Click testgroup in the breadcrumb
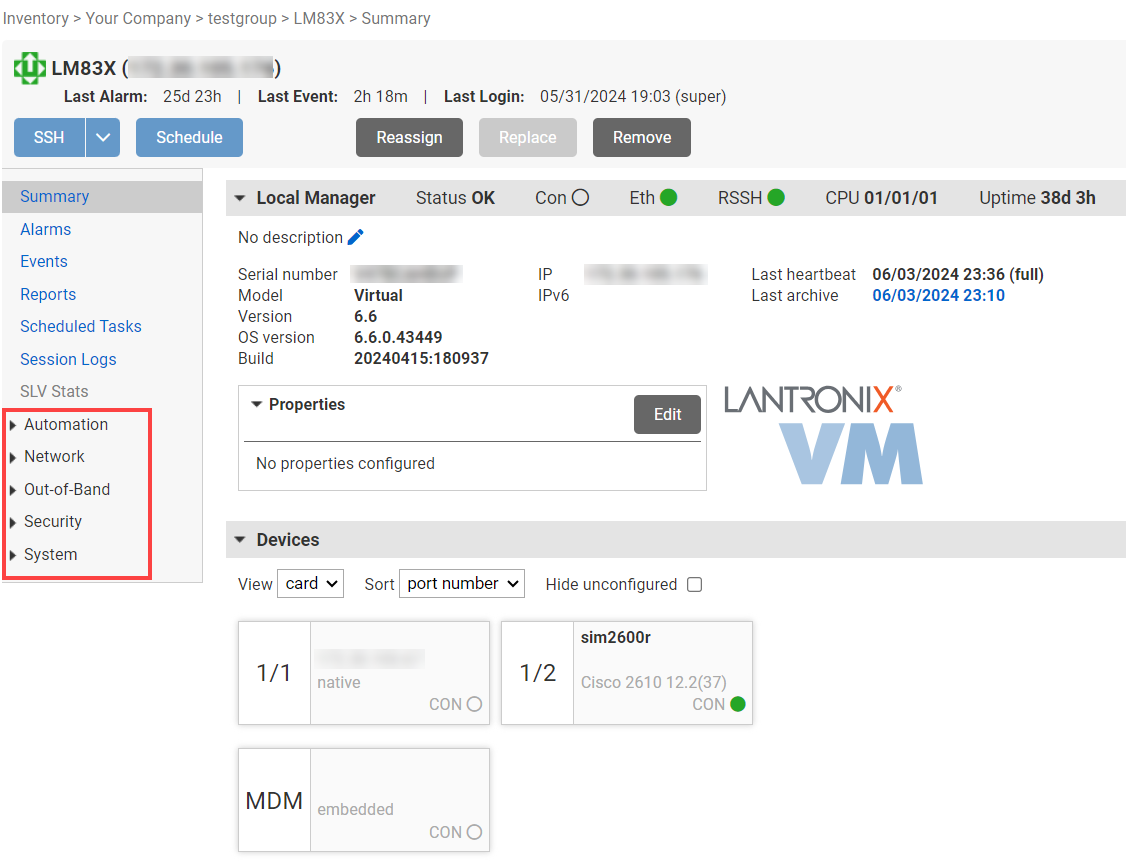 click(x=242, y=19)
